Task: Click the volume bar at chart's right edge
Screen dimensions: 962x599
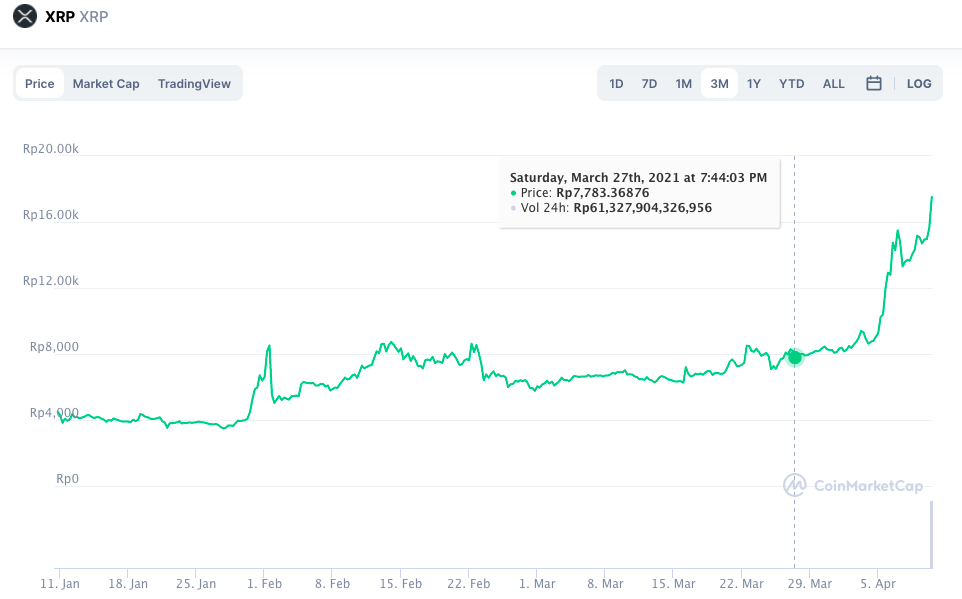Action: pyautogui.click(x=932, y=533)
